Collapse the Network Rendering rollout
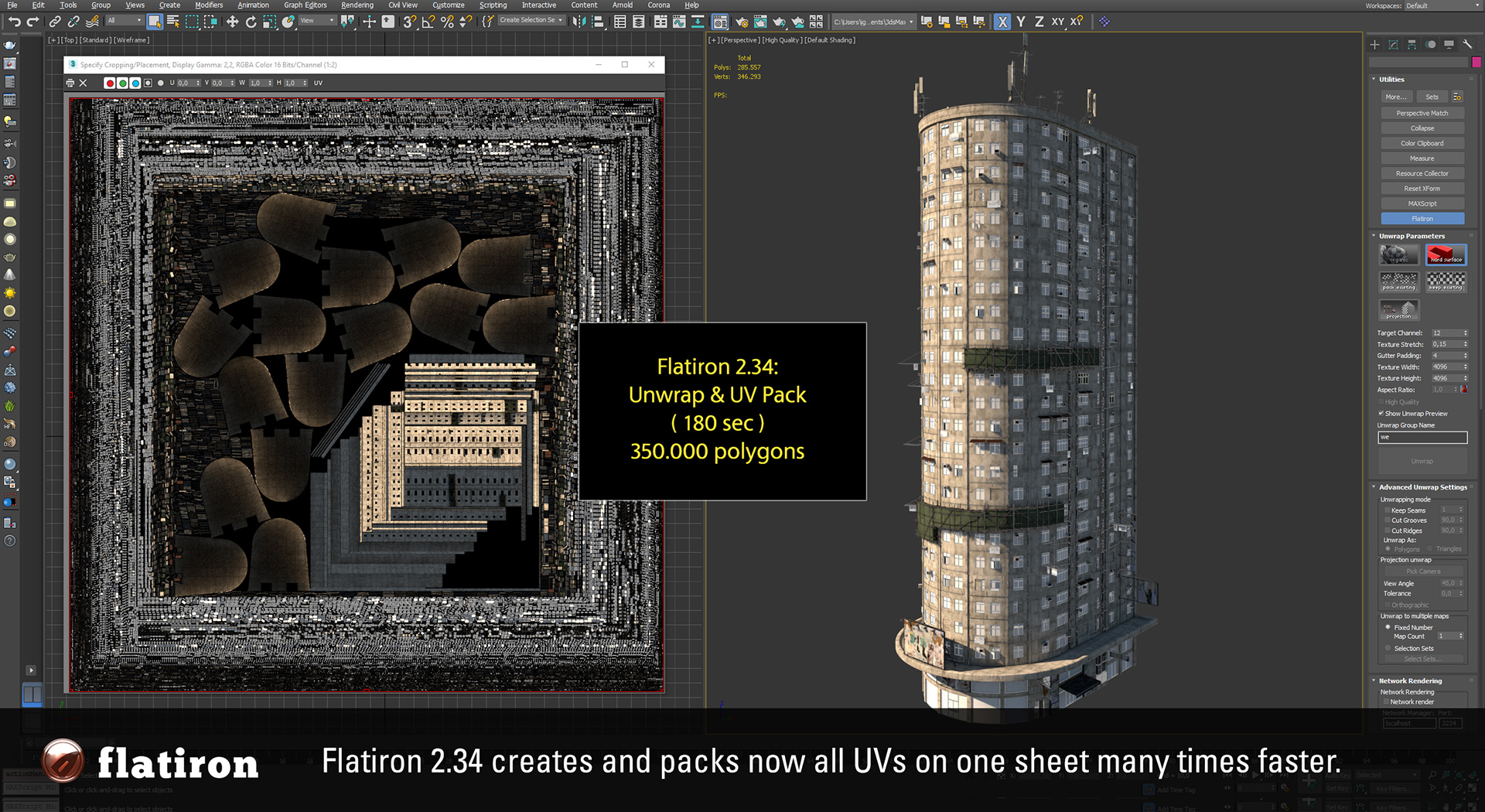The image size is (1485, 812). click(1374, 681)
